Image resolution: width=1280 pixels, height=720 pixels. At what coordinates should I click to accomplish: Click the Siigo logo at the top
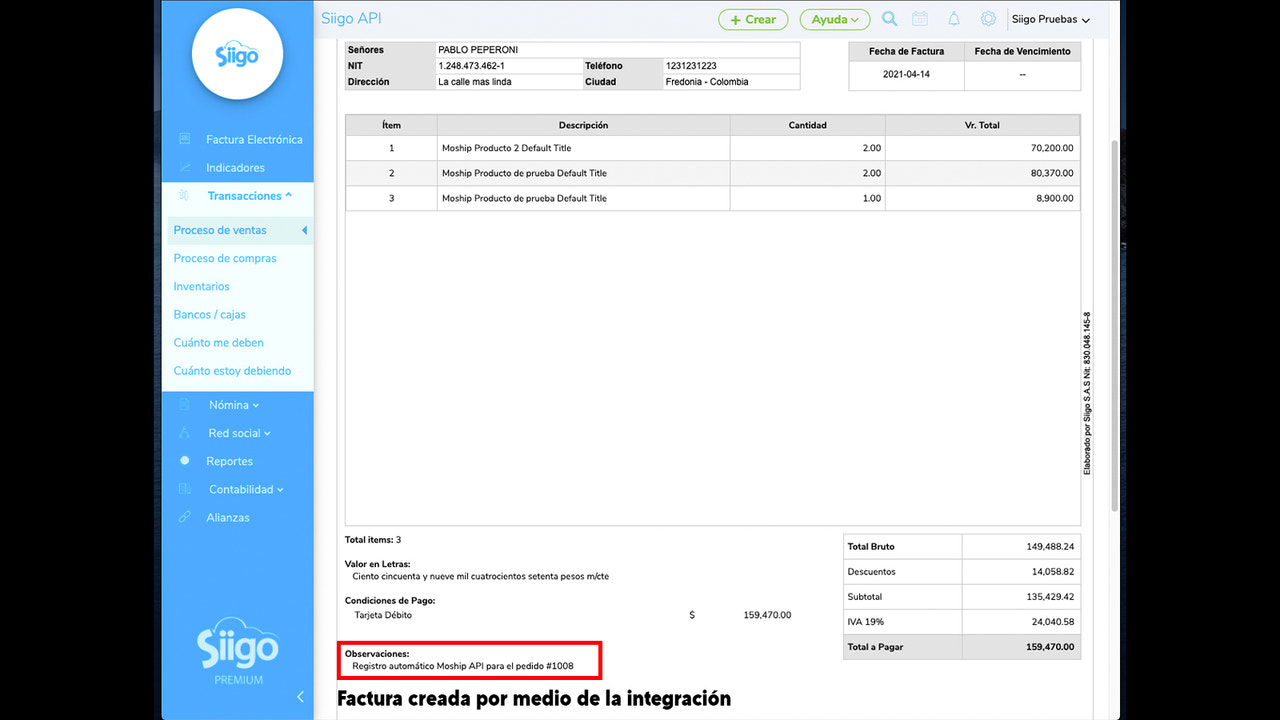point(236,53)
